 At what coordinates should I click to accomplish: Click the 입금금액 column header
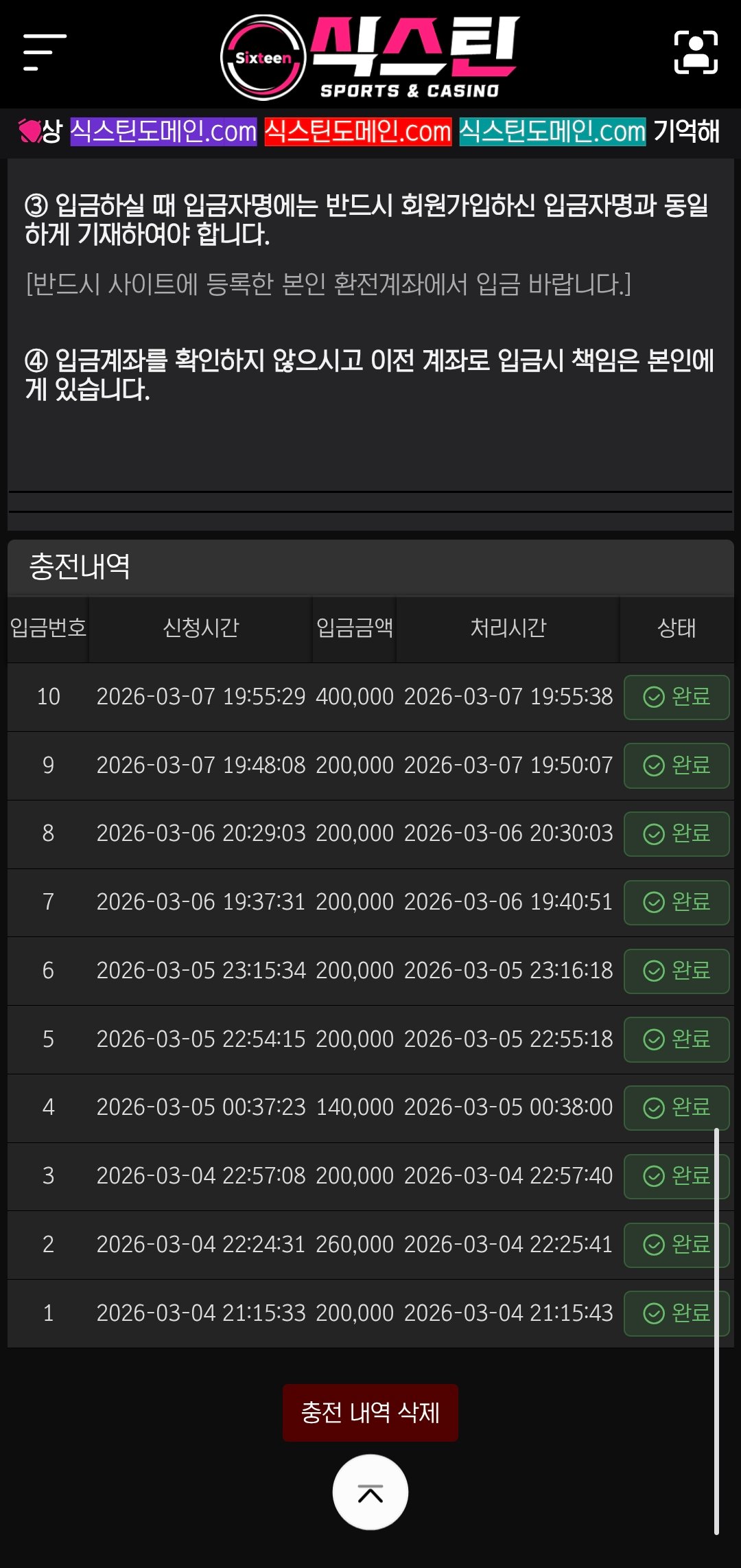354,627
